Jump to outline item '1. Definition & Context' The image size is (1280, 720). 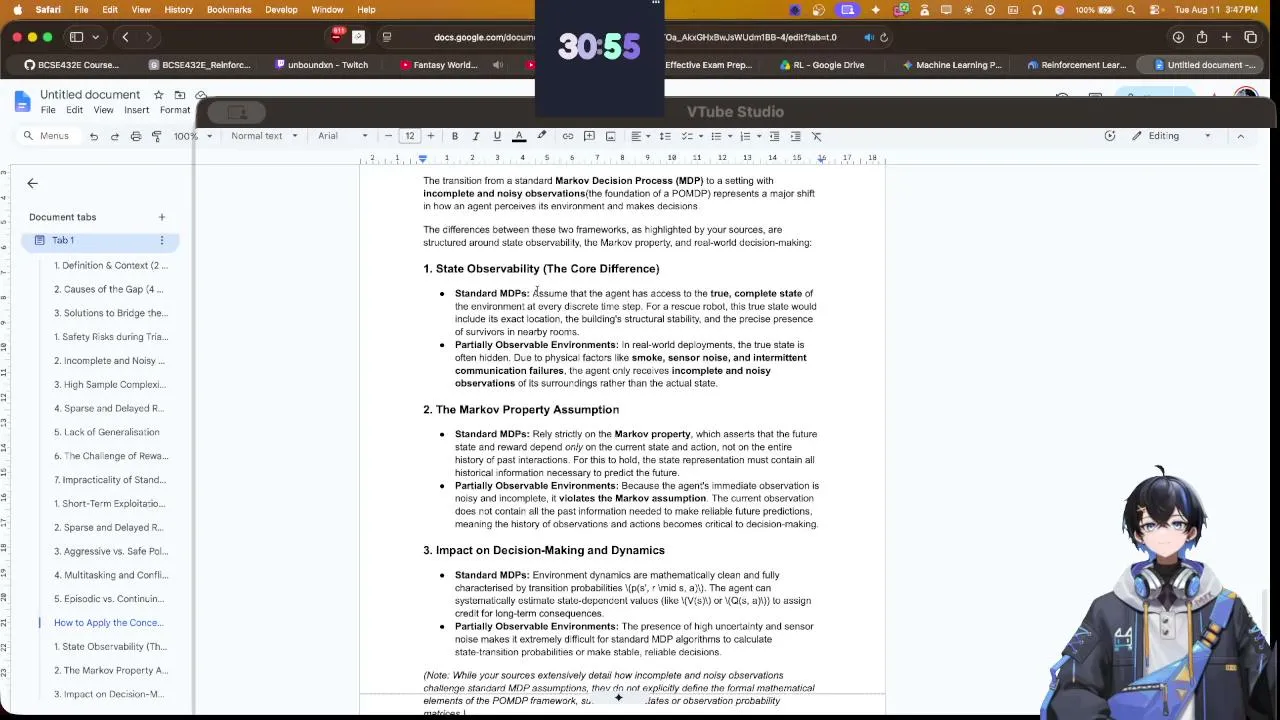(111, 266)
